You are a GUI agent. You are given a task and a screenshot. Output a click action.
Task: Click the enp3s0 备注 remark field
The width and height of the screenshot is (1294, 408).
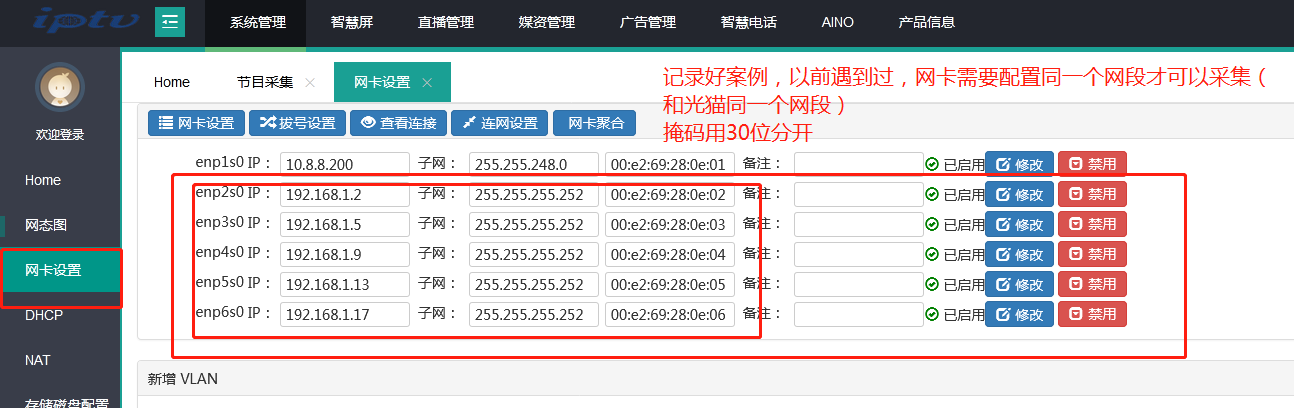click(x=858, y=224)
